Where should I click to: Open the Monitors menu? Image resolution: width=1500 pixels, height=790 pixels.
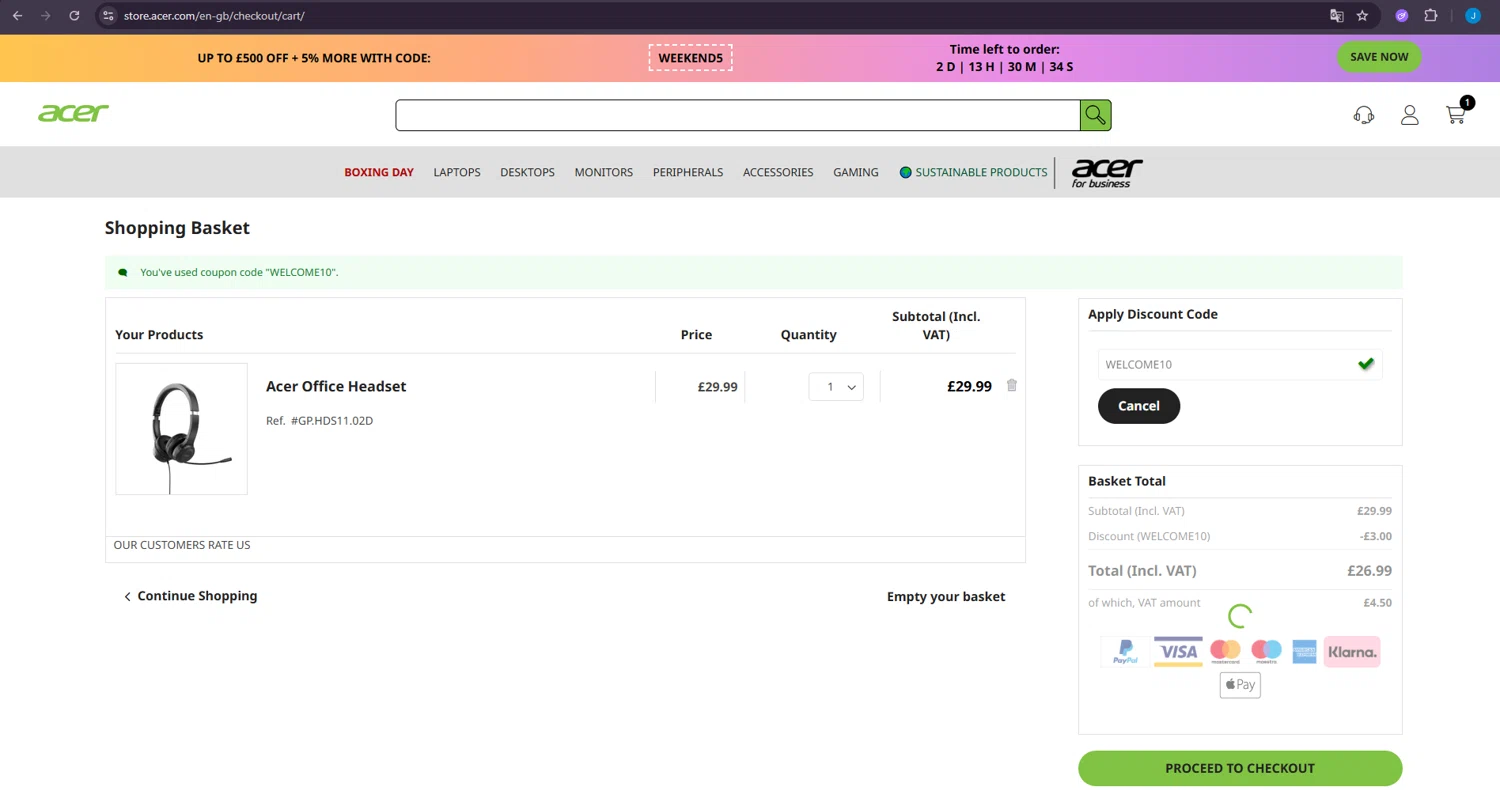pyautogui.click(x=604, y=172)
